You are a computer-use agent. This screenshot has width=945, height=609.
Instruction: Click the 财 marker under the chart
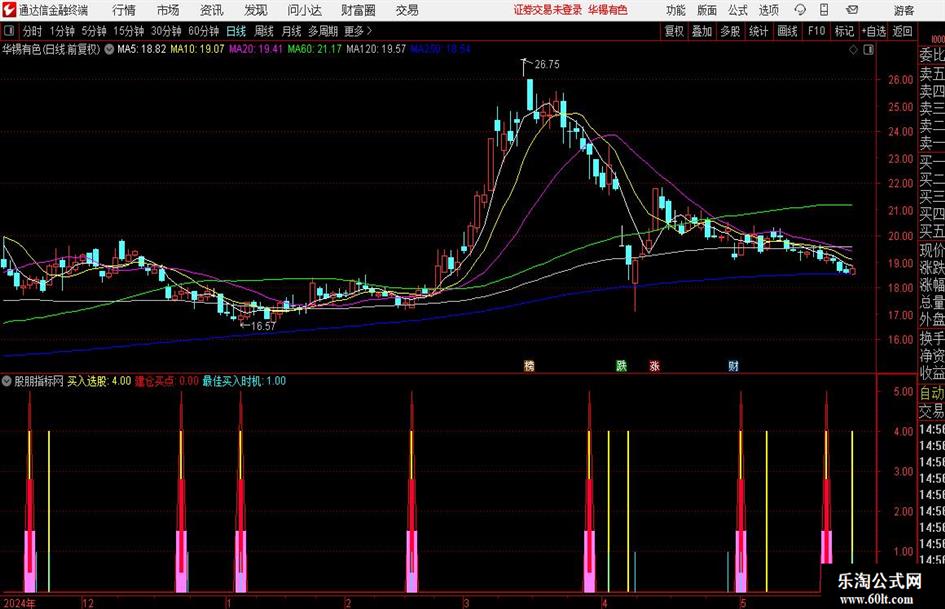(733, 365)
